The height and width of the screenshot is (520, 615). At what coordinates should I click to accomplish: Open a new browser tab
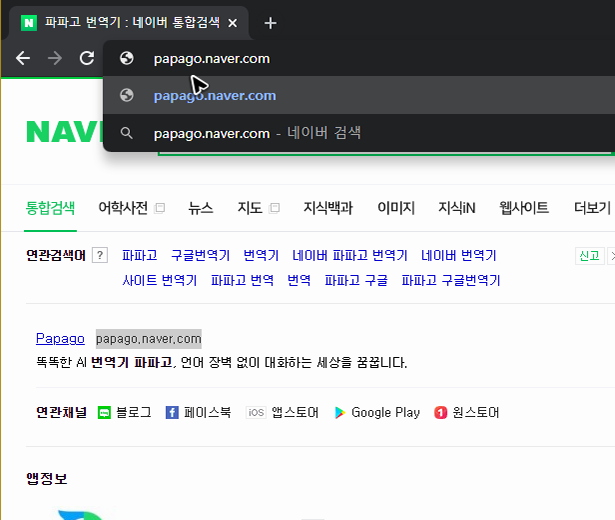click(270, 23)
